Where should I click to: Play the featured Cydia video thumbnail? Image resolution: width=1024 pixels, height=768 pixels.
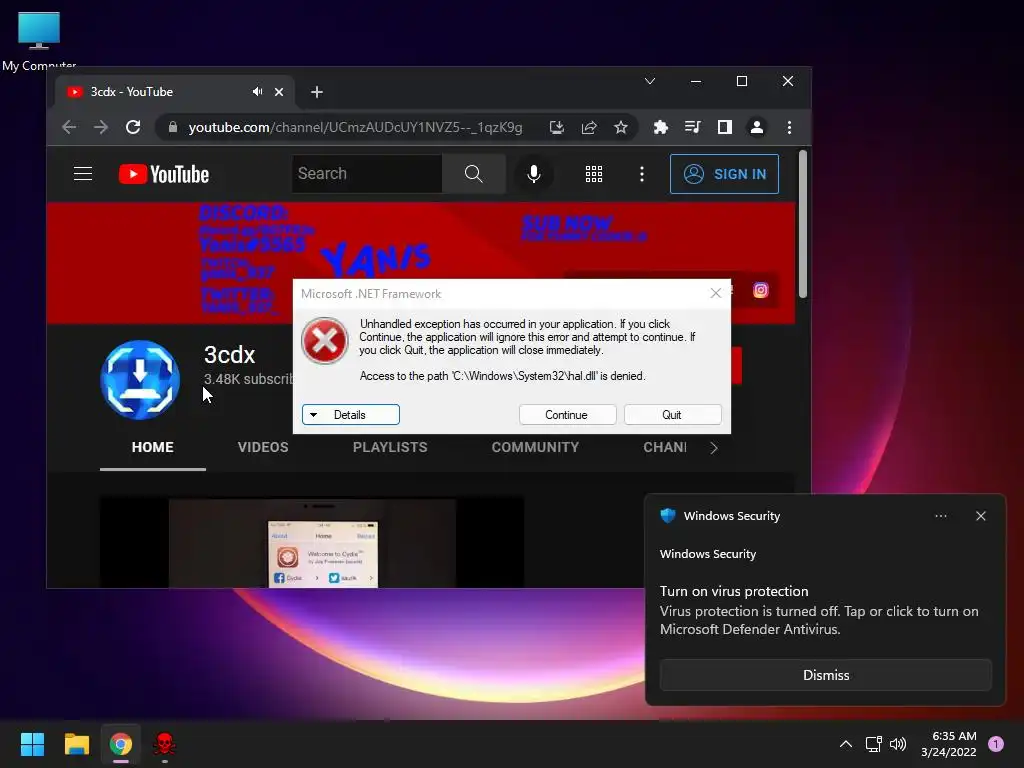(312, 542)
